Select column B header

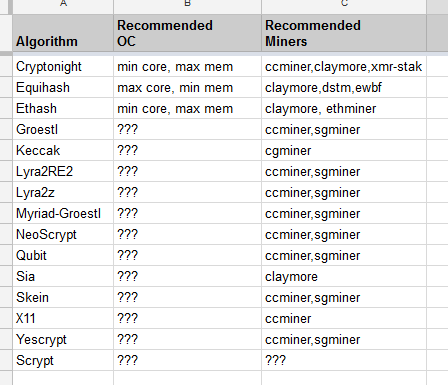[187, 5]
